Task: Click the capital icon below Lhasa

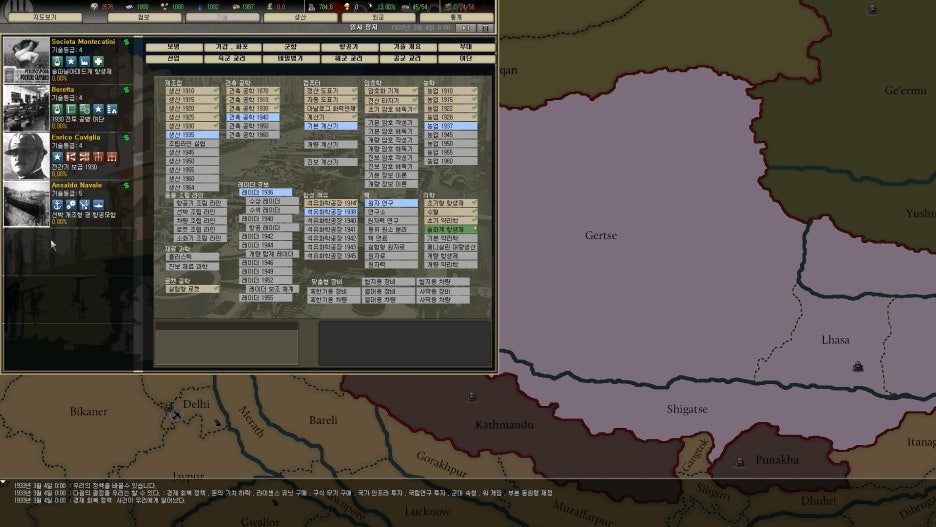Action: (x=858, y=366)
